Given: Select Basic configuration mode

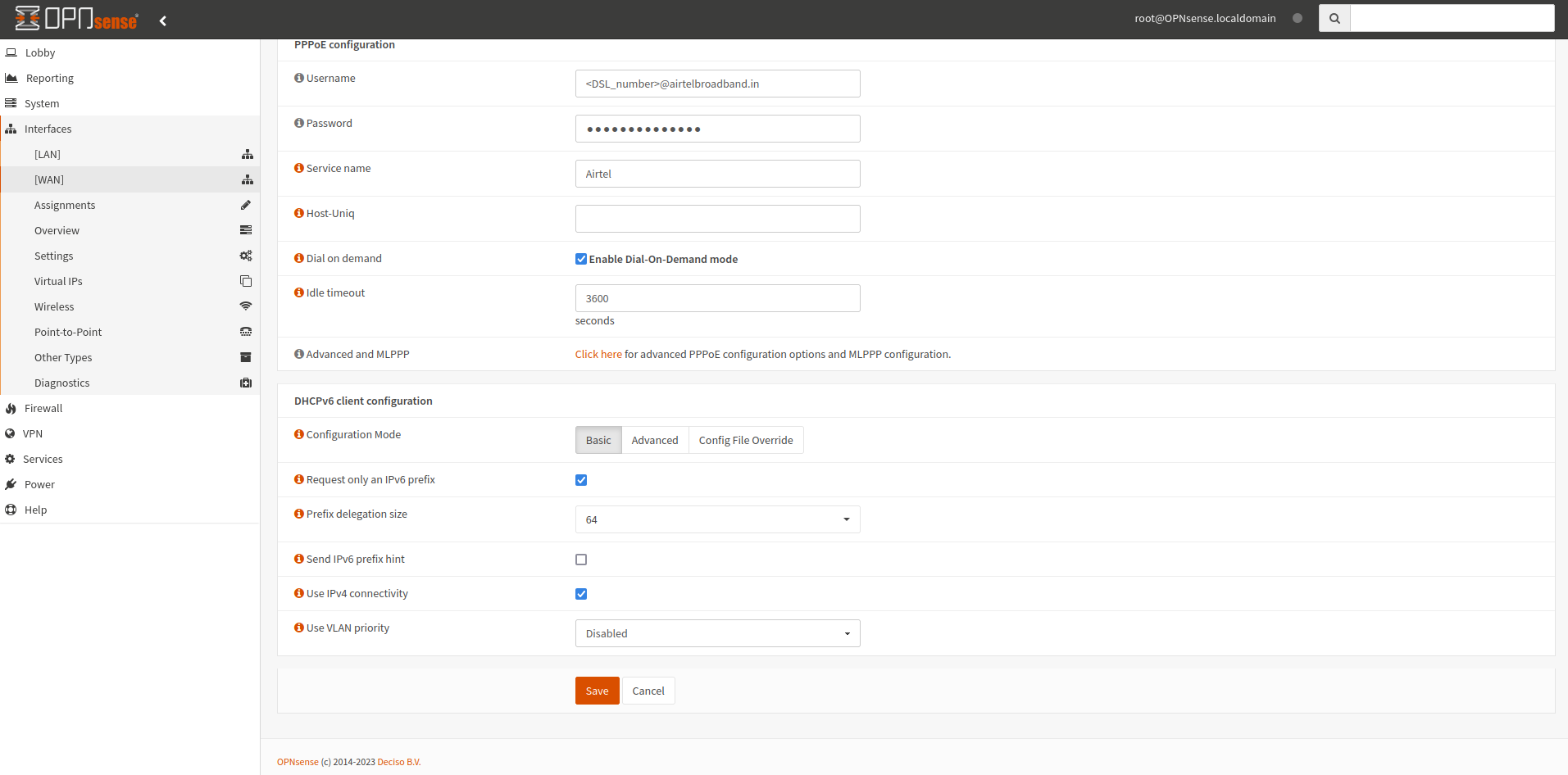Looking at the screenshot, I should [x=598, y=440].
